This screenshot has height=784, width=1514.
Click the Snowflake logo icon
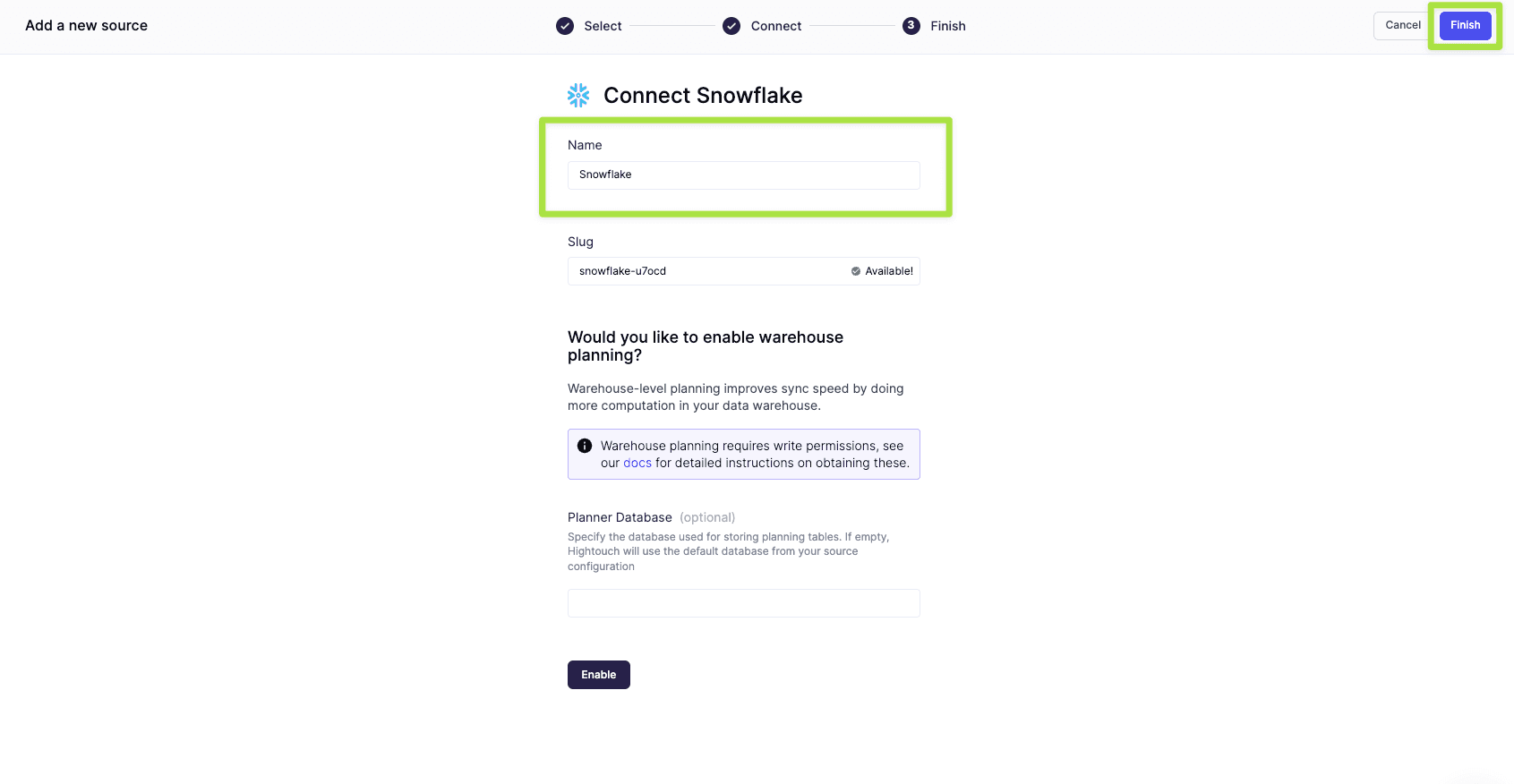click(x=578, y=96)
